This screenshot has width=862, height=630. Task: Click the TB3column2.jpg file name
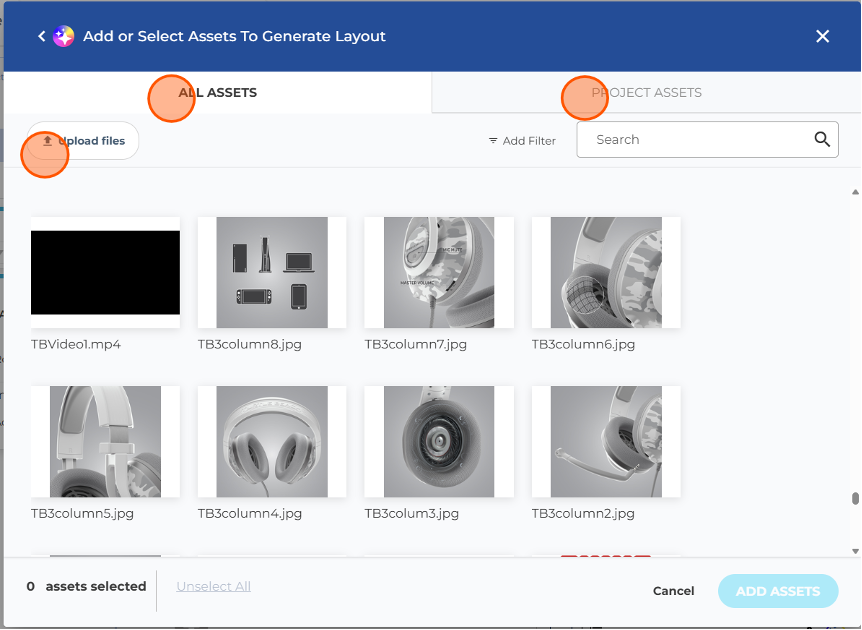583,513
